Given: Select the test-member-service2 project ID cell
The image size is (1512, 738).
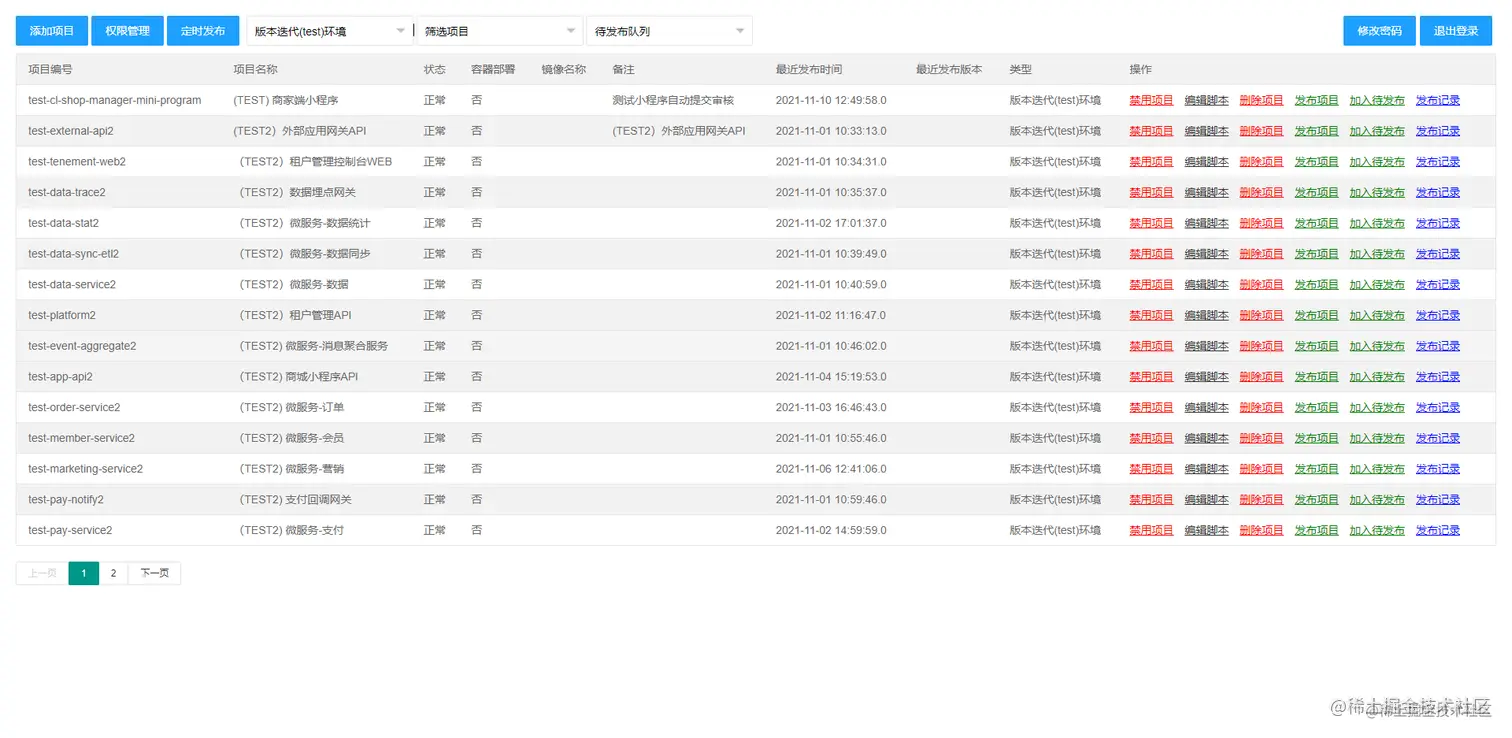Looking at the screenshot, I should coord(81,438).
